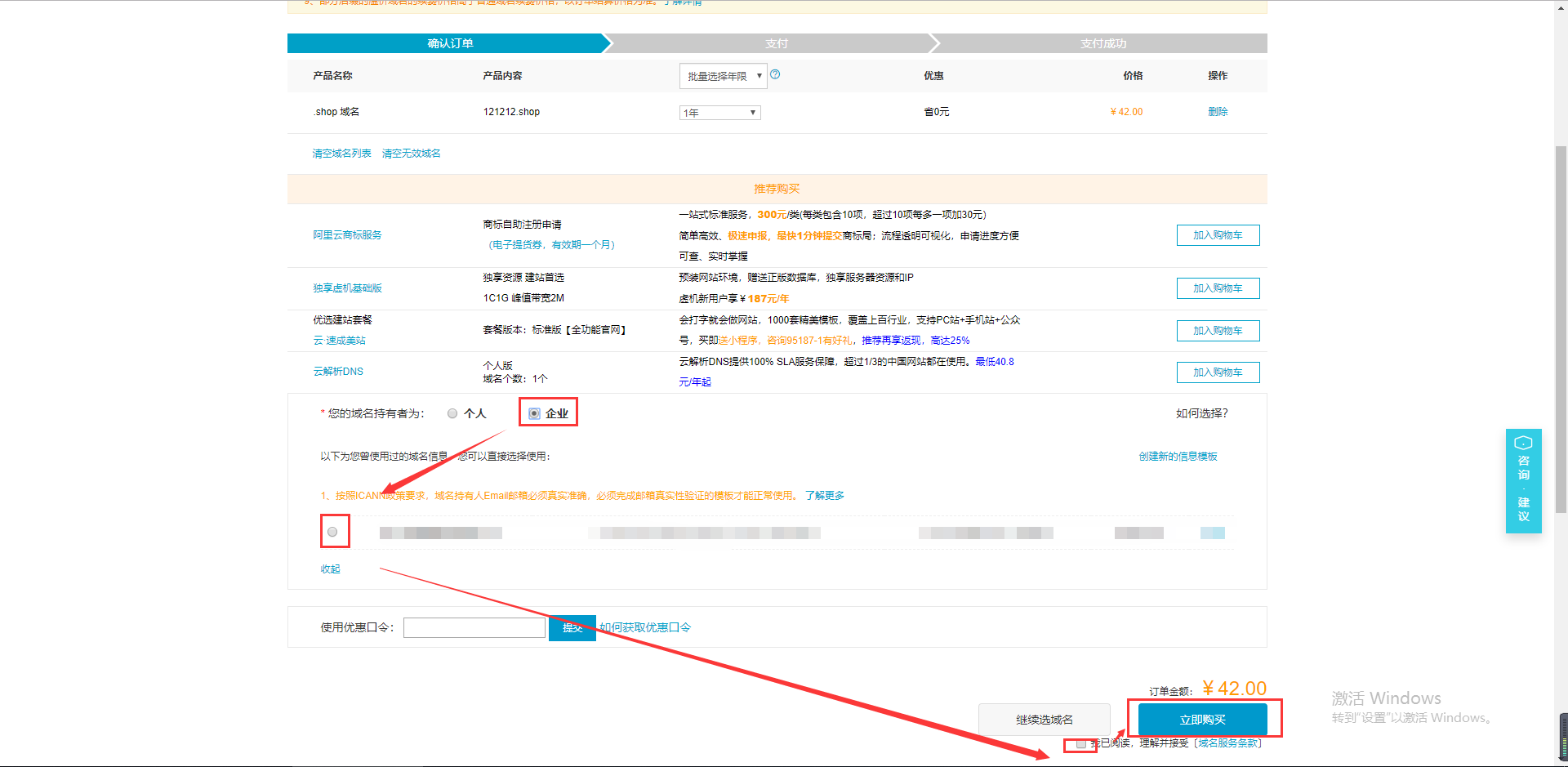Add 阿里云商标服务 to cart
The width and height of the screenshot is (1568, 767).
coord(1218,235)
